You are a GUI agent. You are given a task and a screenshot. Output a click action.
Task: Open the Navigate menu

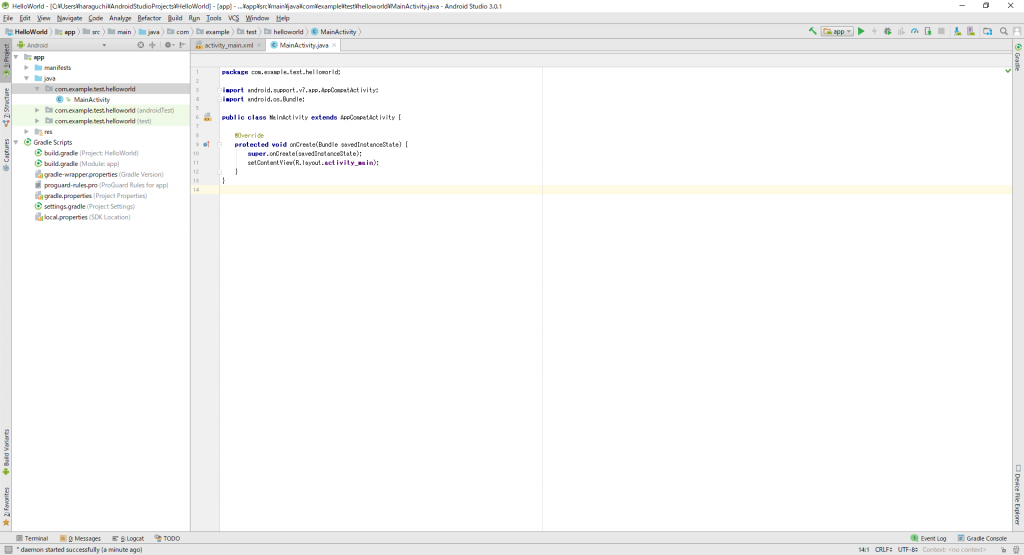(x=69, y=18)
